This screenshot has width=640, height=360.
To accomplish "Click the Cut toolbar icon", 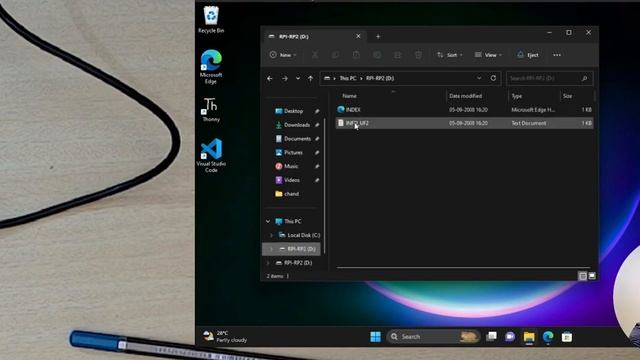I will point(315,55).
